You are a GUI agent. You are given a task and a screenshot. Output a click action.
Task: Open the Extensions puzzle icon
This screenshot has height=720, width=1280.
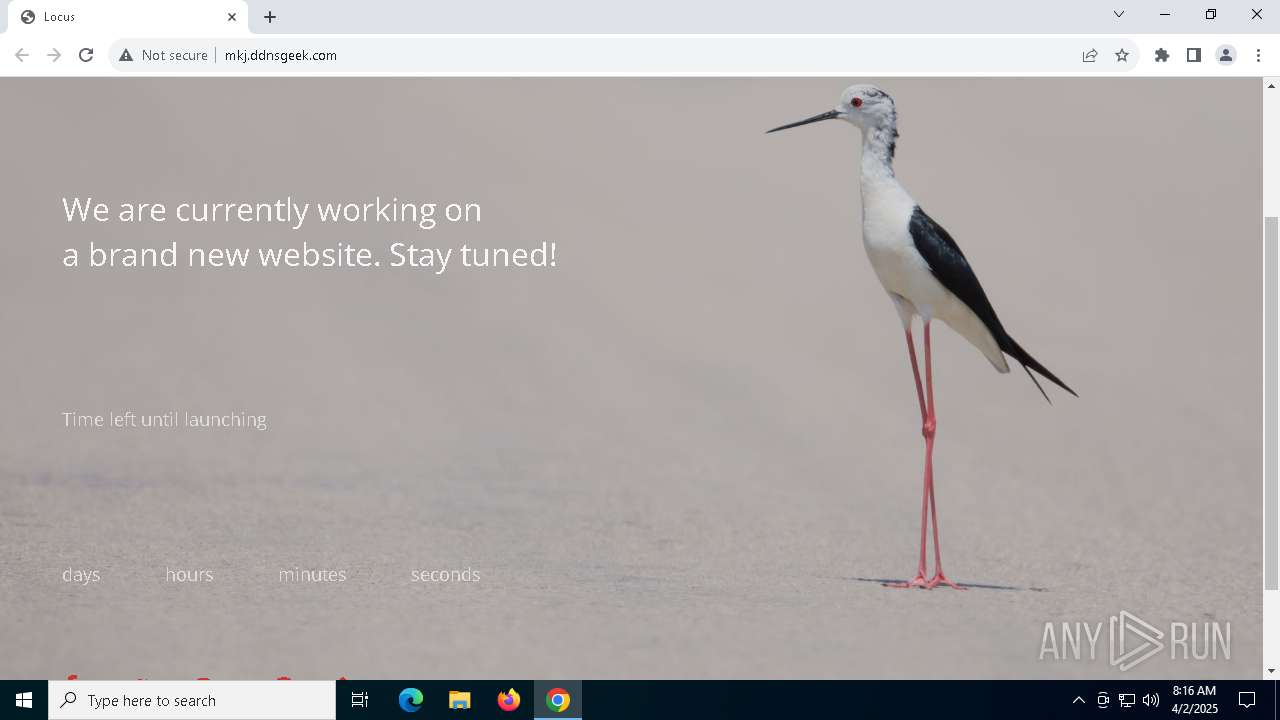[x=1162, y=55]
